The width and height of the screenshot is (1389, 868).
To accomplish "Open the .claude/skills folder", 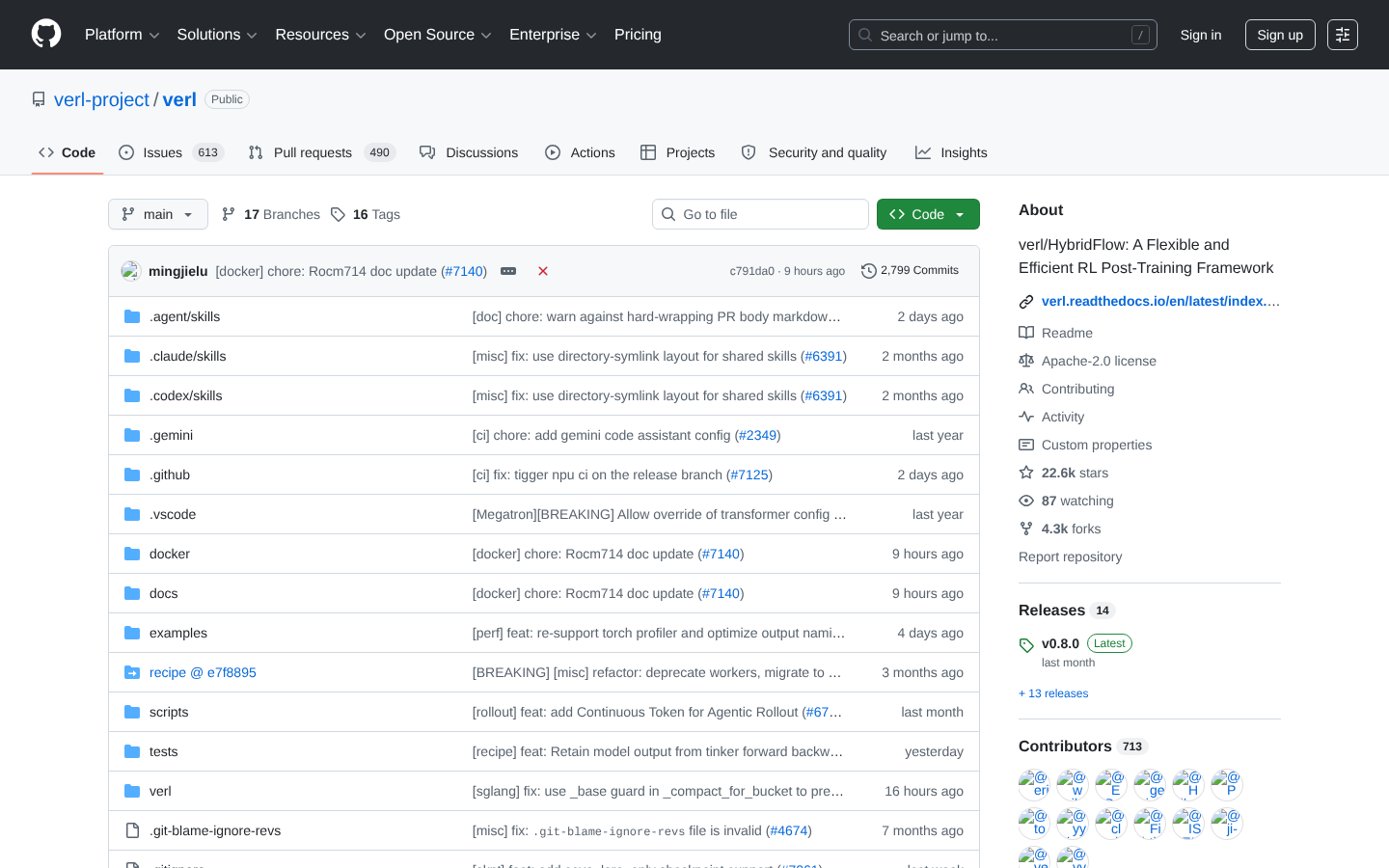I will pyautogui.click(x=188, y=356).
